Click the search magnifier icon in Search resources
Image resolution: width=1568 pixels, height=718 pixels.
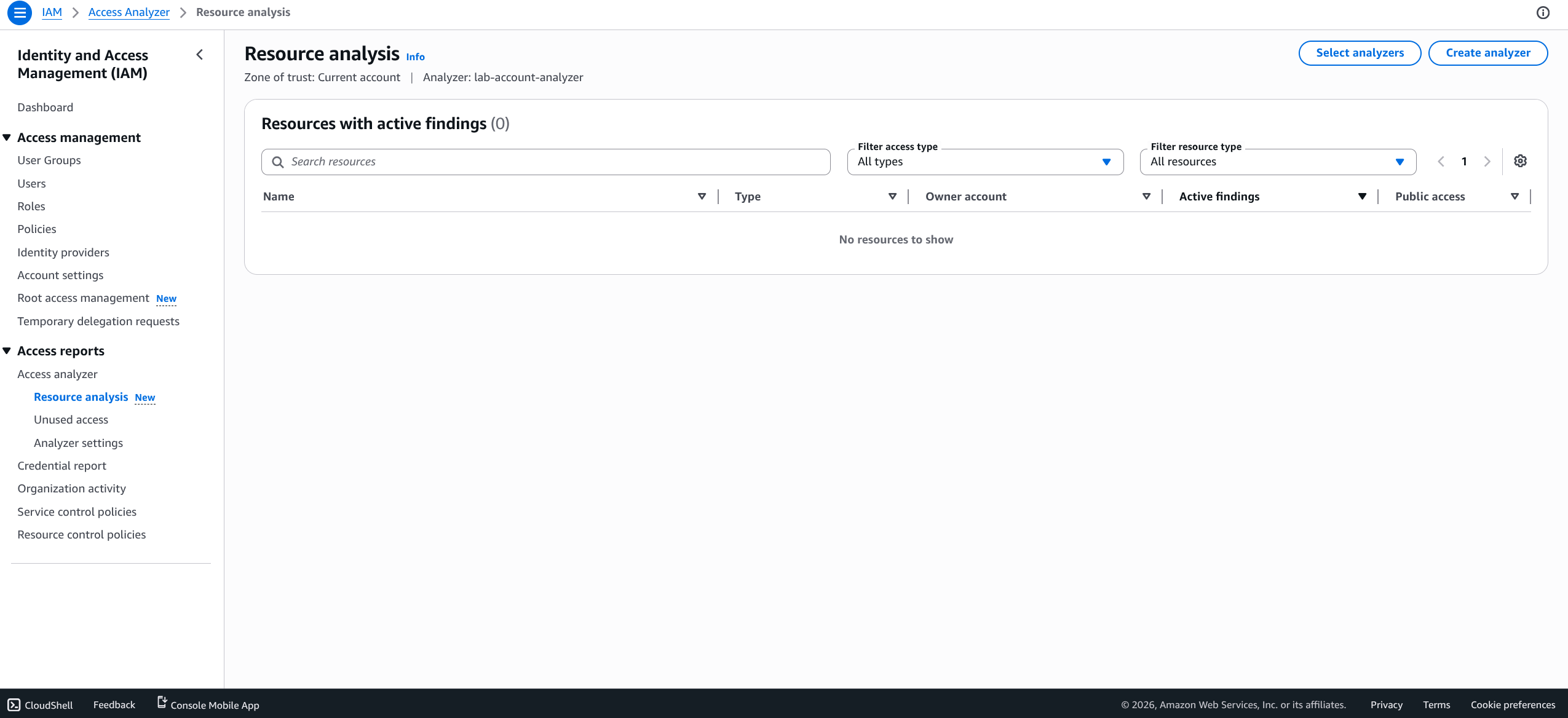(x=278, y=162)
